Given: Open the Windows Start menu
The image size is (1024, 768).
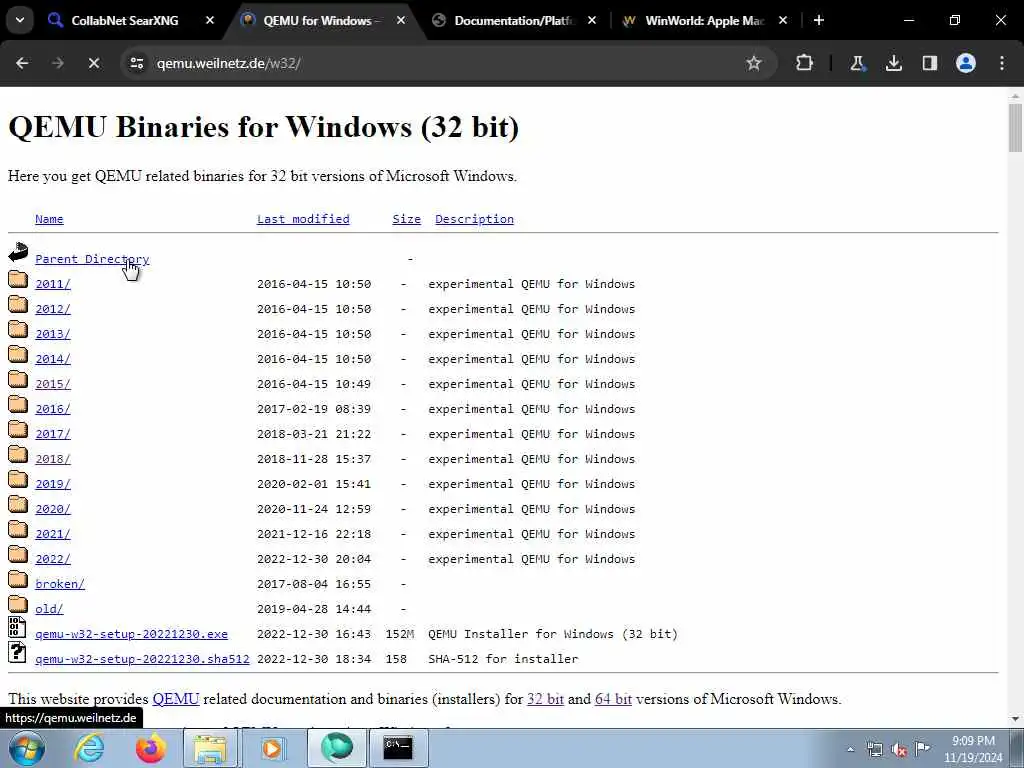Looking at the screenshot, I should (27, 748).
